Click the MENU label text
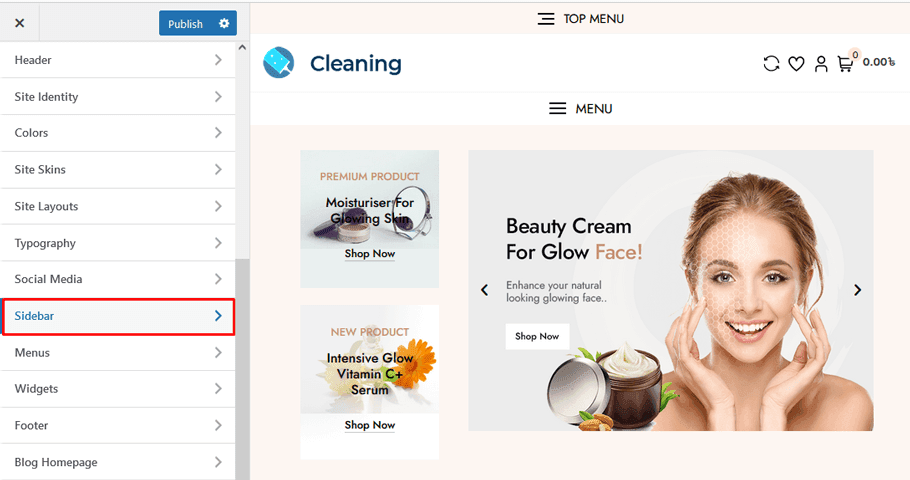Screen dimensions: 910x480 pyautogui.click(x=594, y=109)
